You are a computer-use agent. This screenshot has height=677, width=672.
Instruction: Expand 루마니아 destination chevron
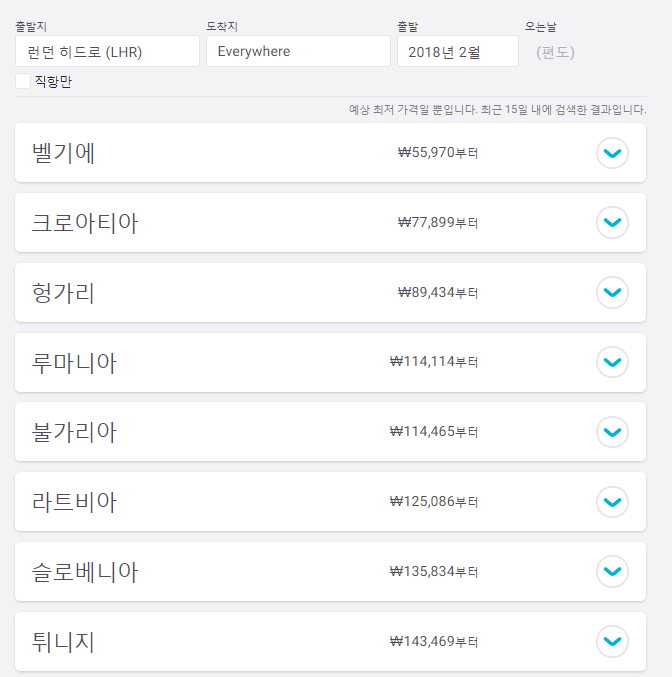coord(612,362)
